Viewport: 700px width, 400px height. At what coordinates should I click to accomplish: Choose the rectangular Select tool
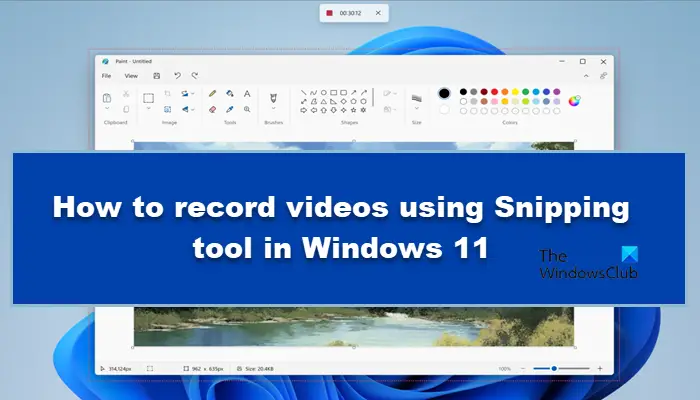148,98
